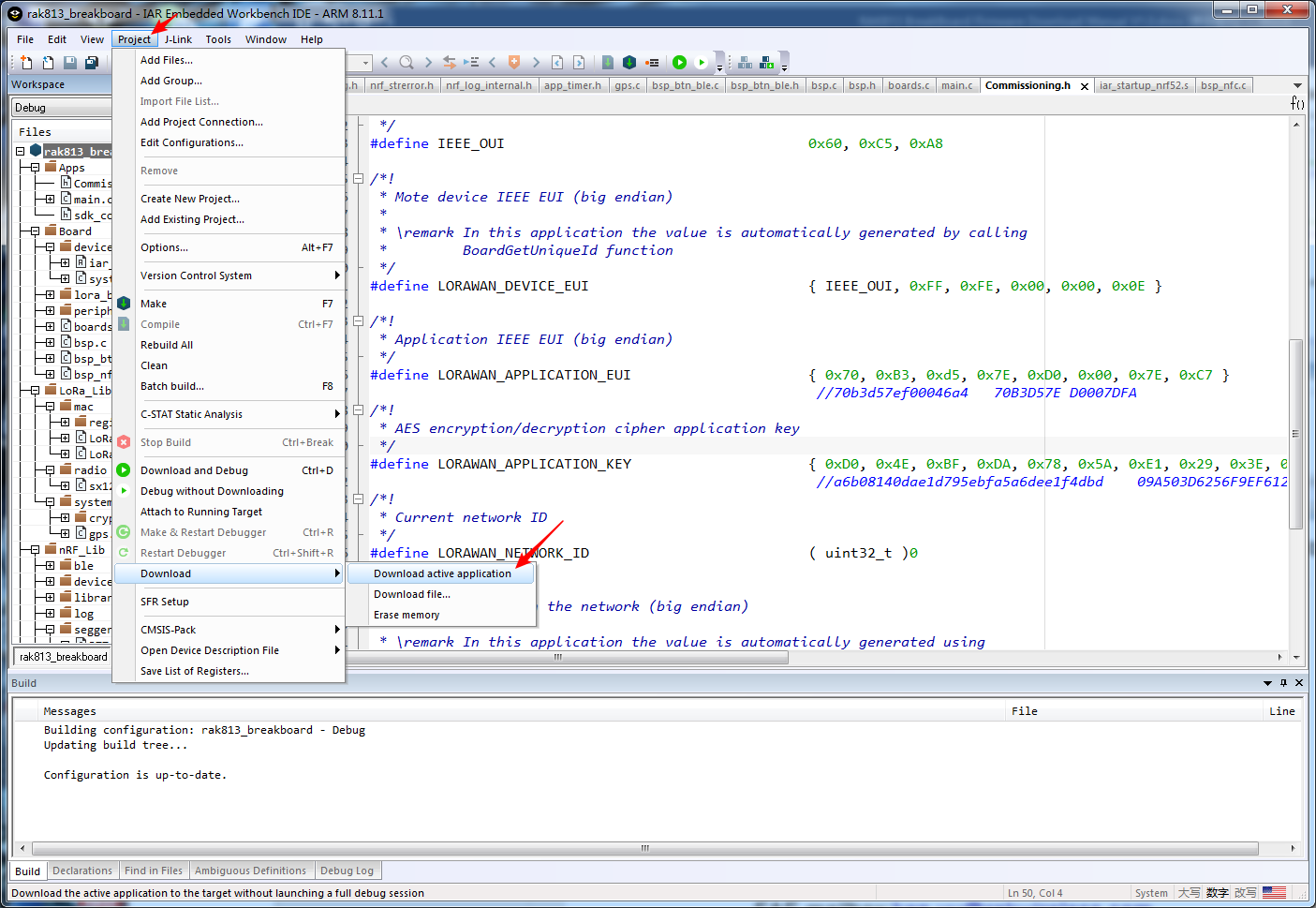Click the Toggle Bookmark shield icon

point(514,63)
